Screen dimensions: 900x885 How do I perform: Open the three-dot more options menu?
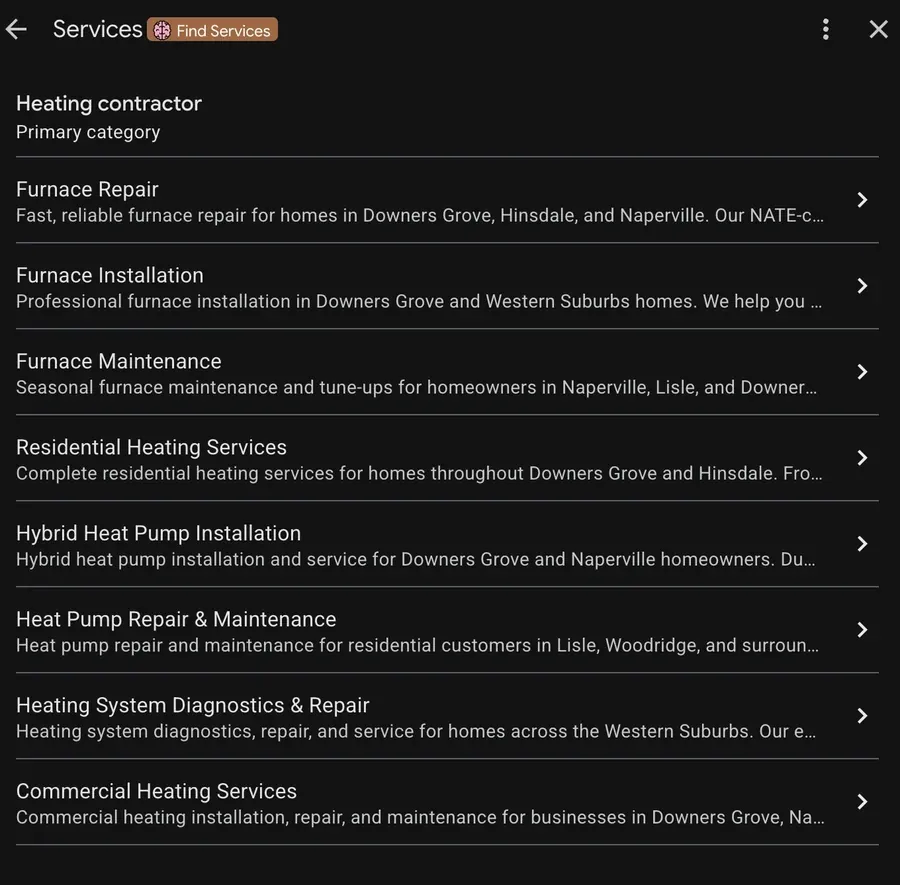click(825, 29)
